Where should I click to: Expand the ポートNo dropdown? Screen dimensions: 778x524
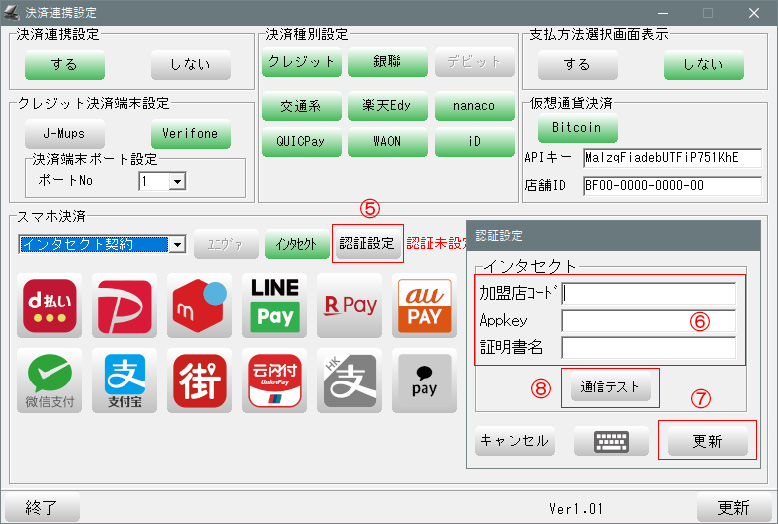point(177,182)
